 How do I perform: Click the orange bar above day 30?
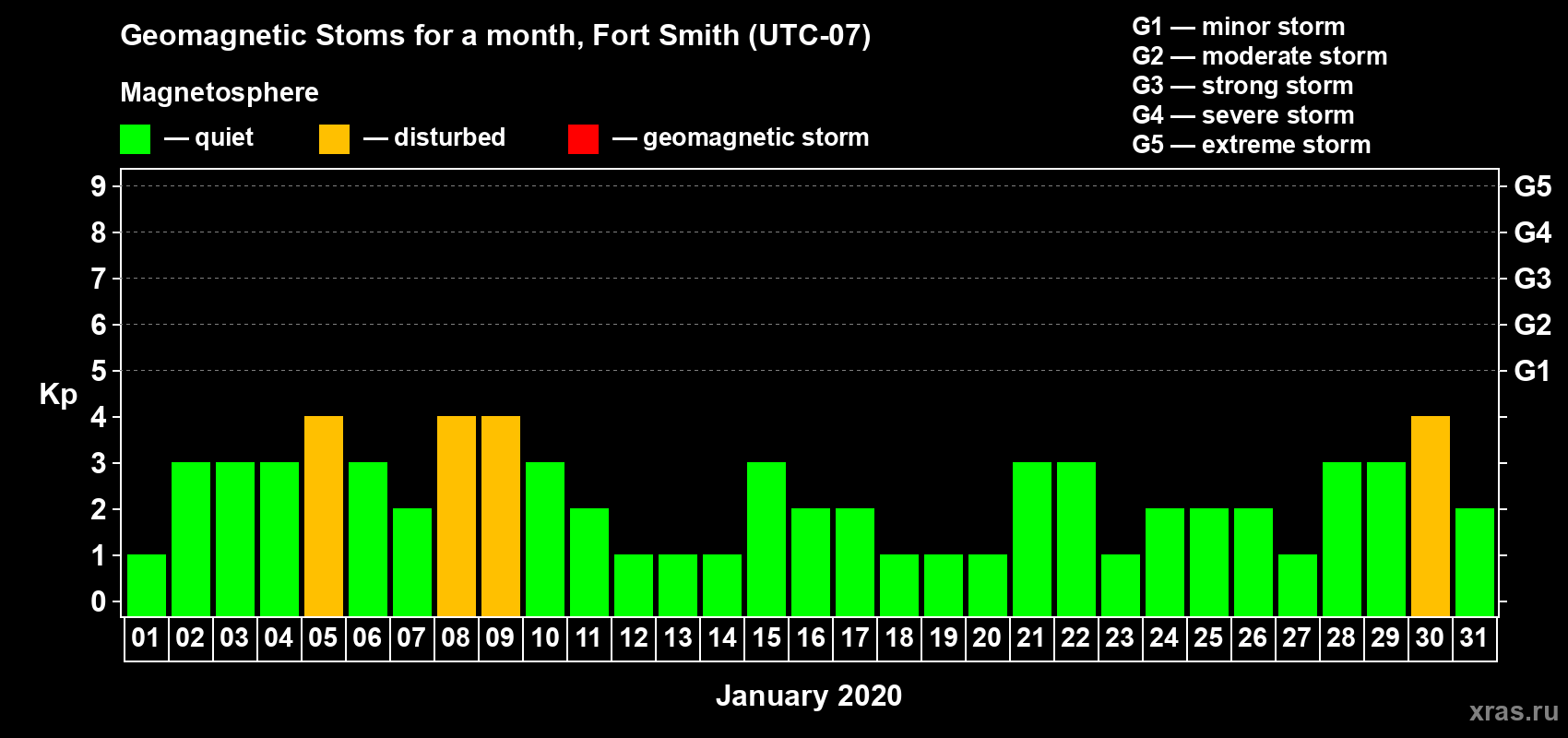(1431, 516)
